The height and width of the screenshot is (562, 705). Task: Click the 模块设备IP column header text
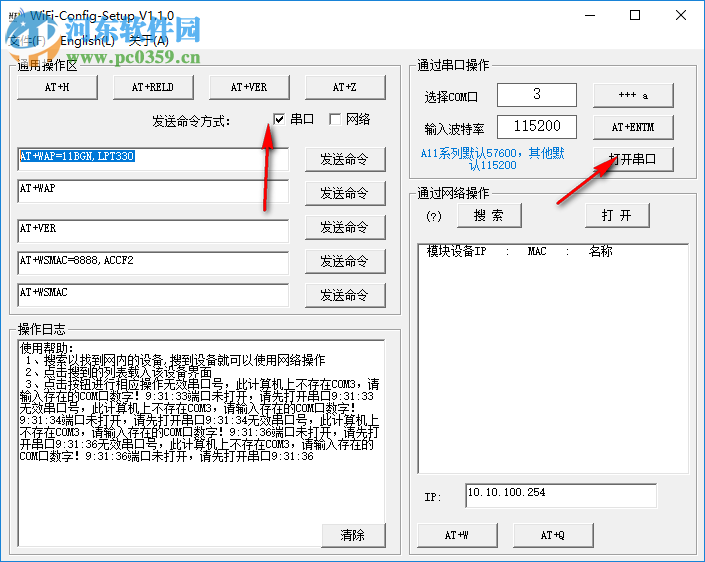coord(456,251)
